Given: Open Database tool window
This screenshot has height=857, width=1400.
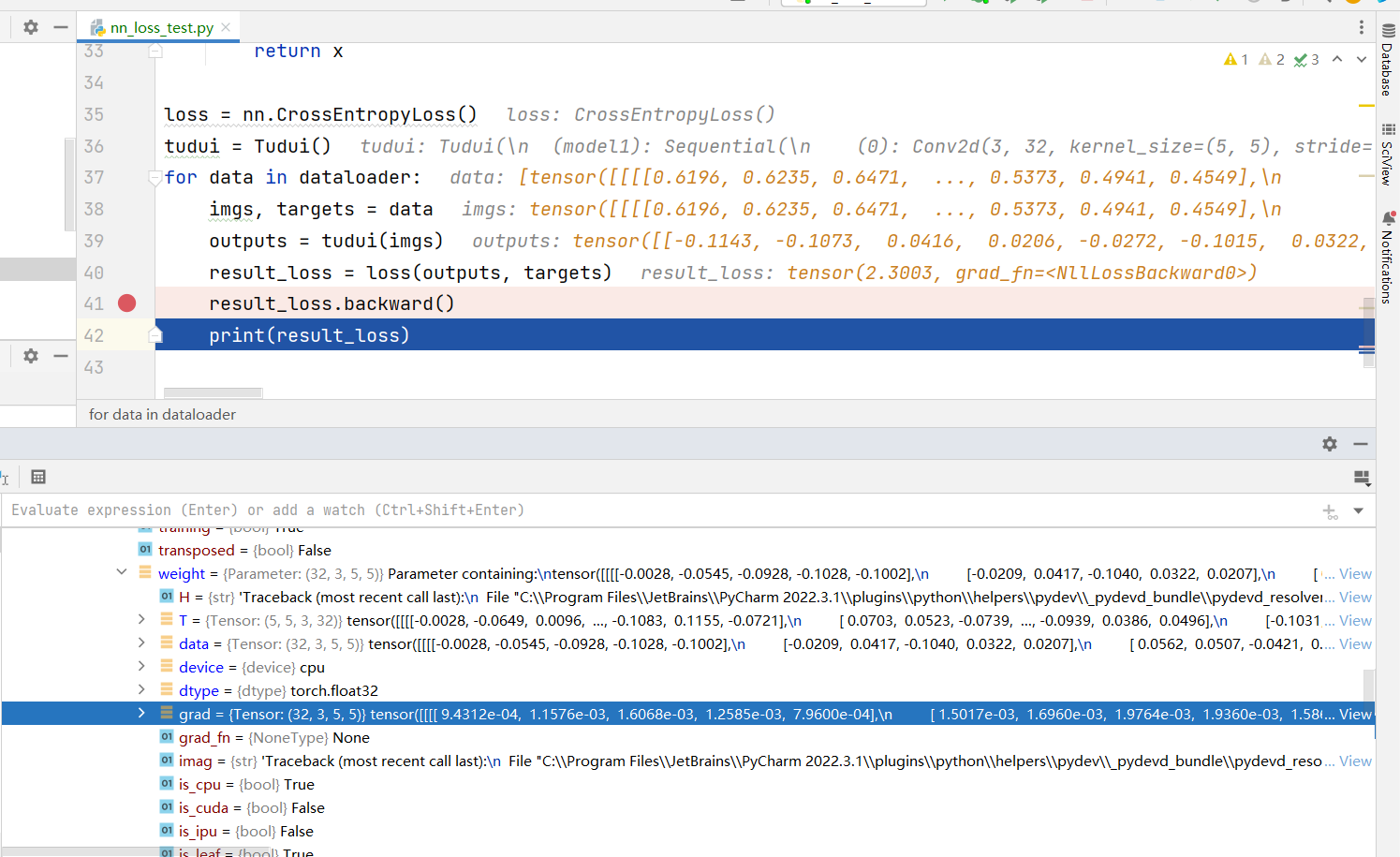Looking at the screenshot, I should tap(1388, 59).
